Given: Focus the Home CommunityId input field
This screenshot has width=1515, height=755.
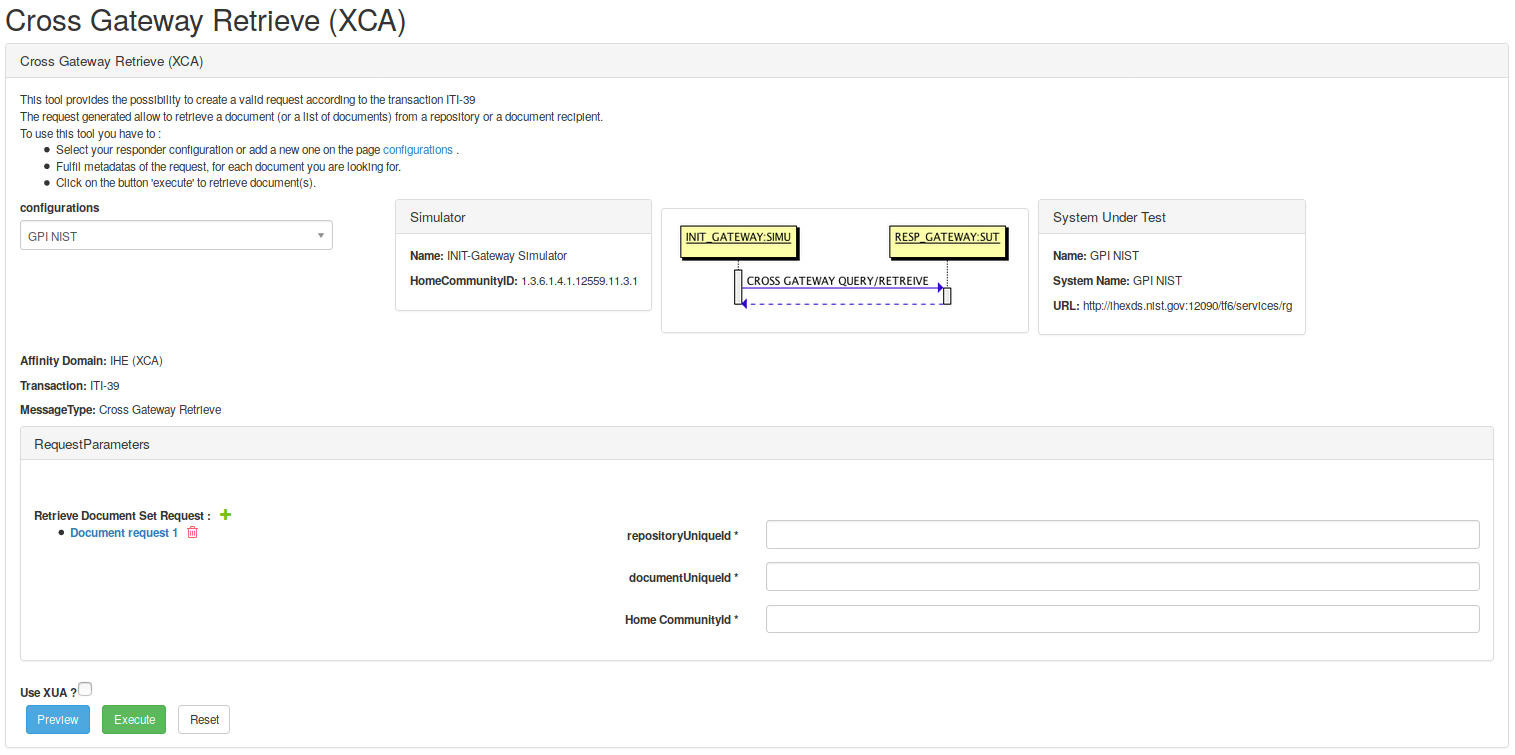Looking at the screenshot, I should pos(1122,619).
